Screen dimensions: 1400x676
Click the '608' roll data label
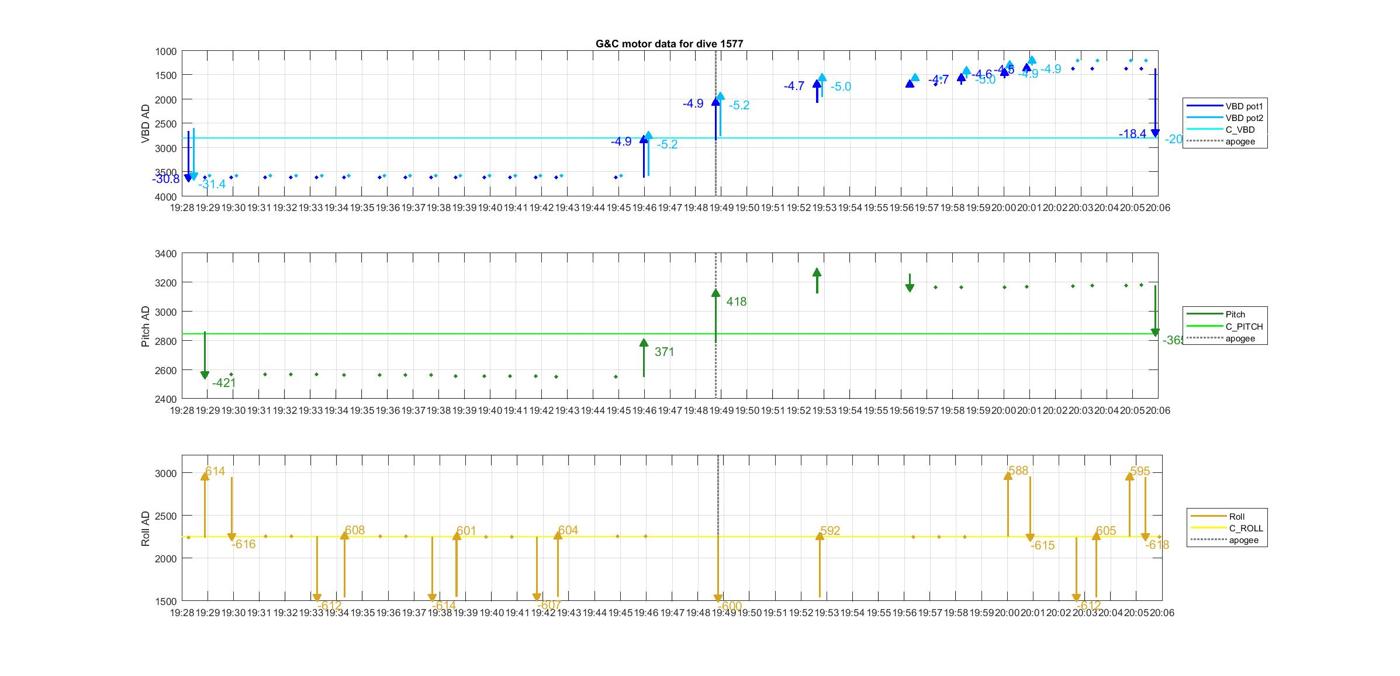coord(355,530)
